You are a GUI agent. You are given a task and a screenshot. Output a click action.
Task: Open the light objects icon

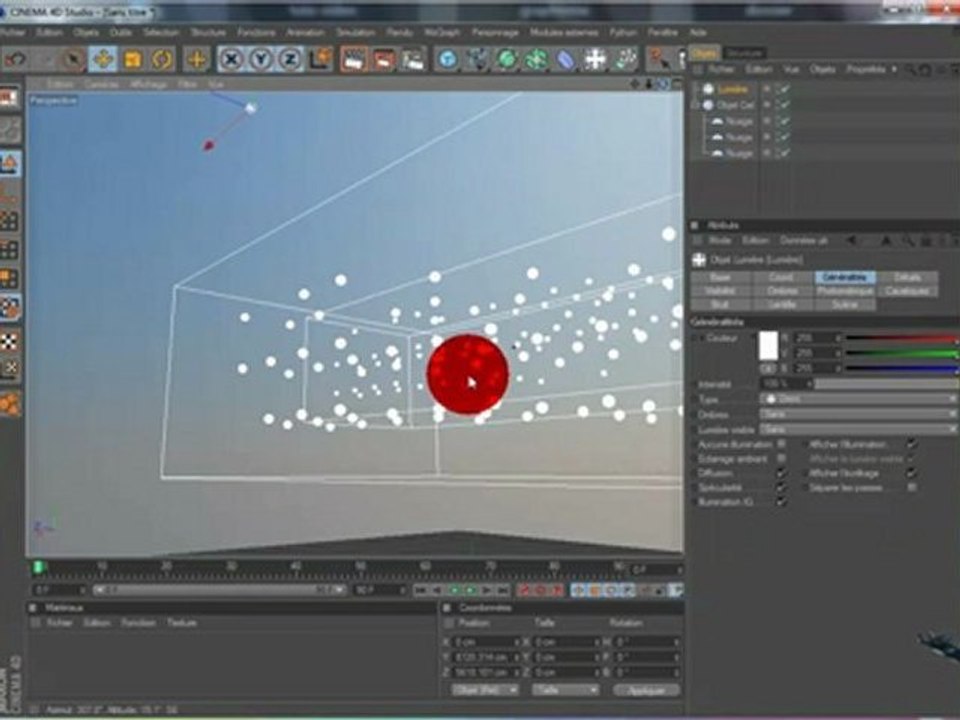click(x=626, y=59)
